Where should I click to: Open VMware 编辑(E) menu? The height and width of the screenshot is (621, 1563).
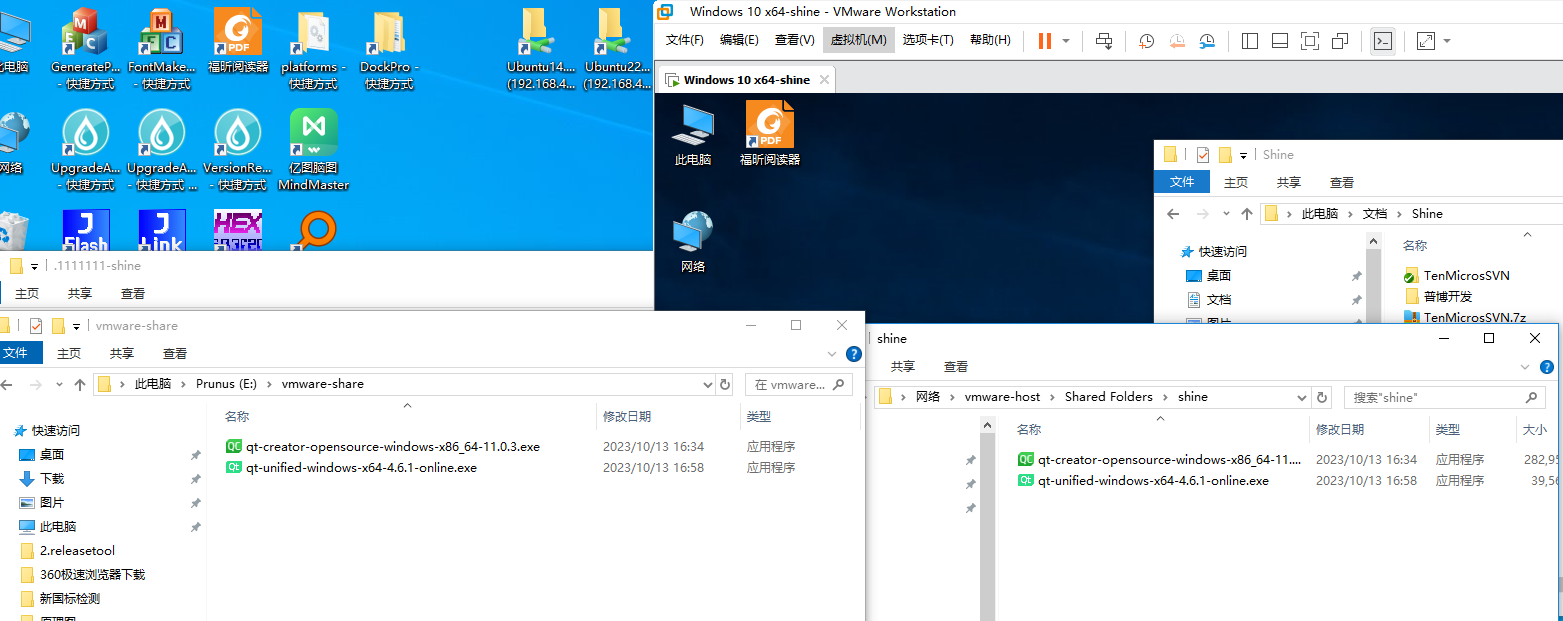point(739,40)
